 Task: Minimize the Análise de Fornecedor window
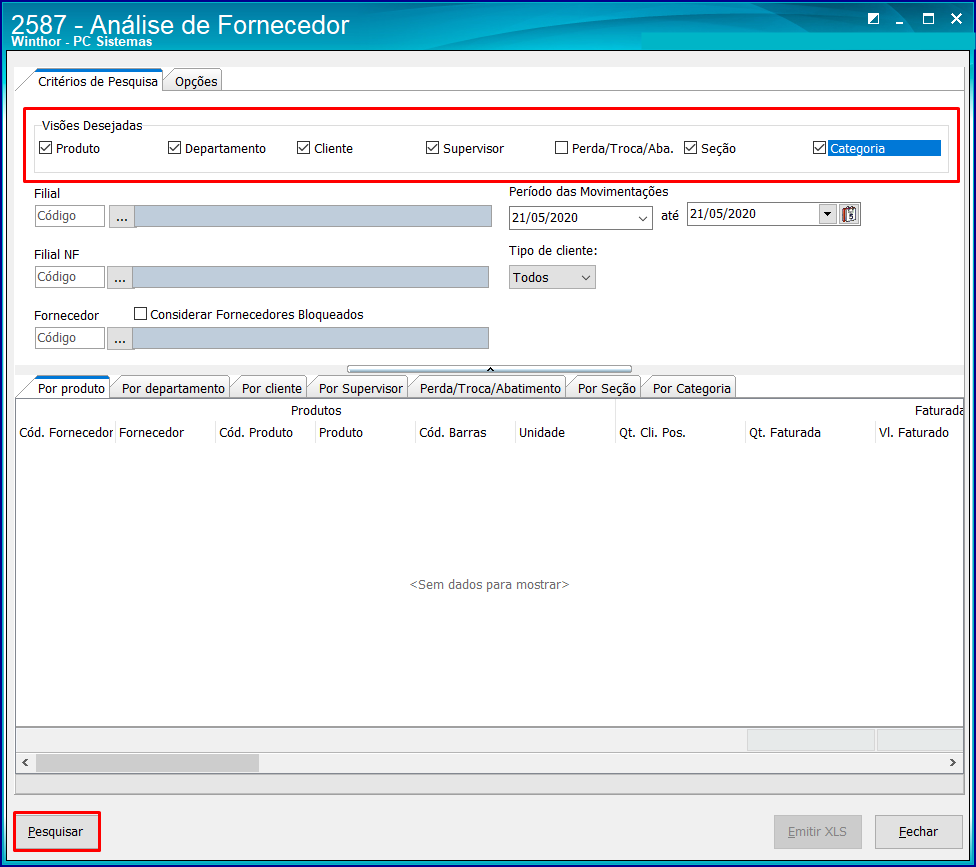point(899,20)
